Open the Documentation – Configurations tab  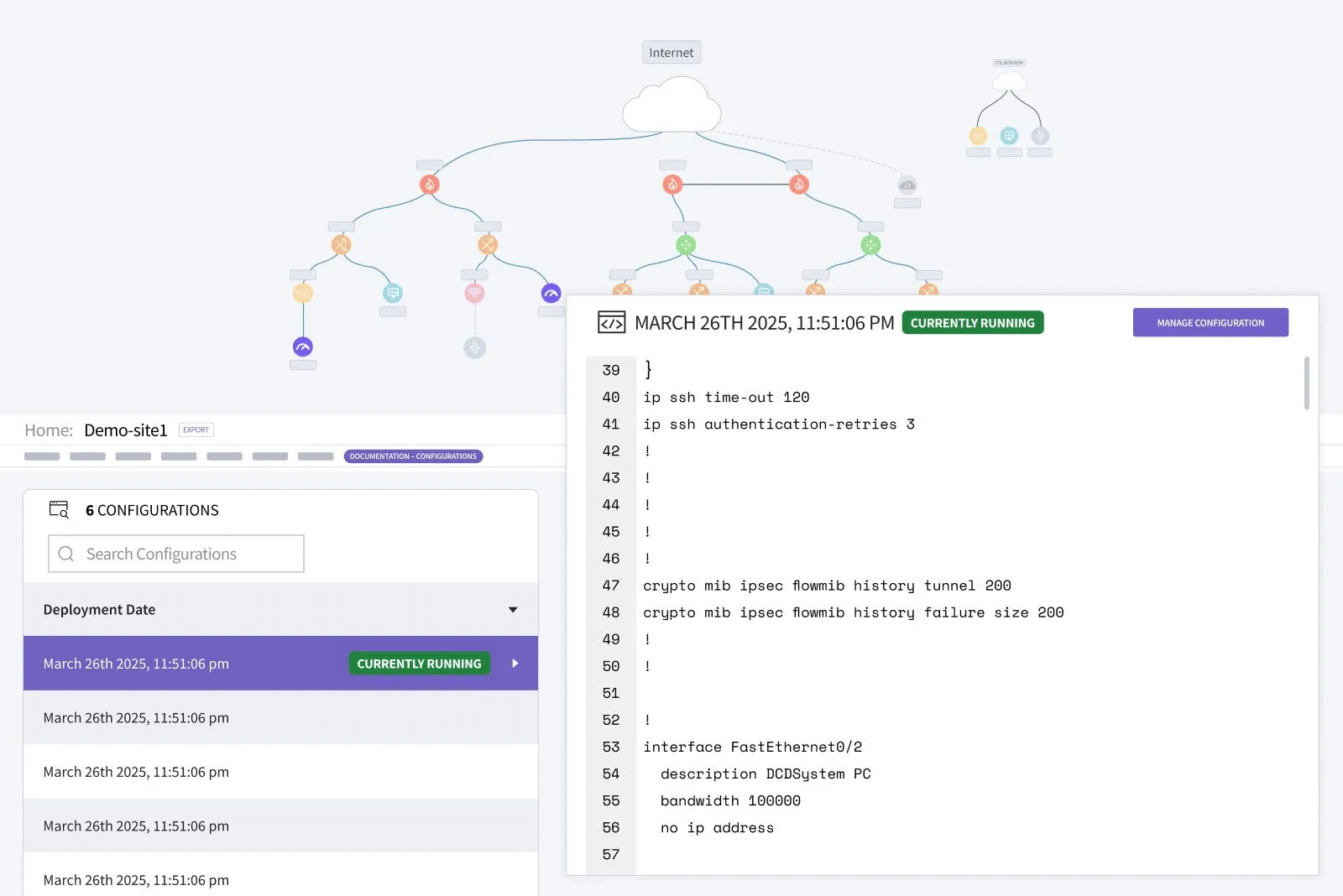[413, 456]
